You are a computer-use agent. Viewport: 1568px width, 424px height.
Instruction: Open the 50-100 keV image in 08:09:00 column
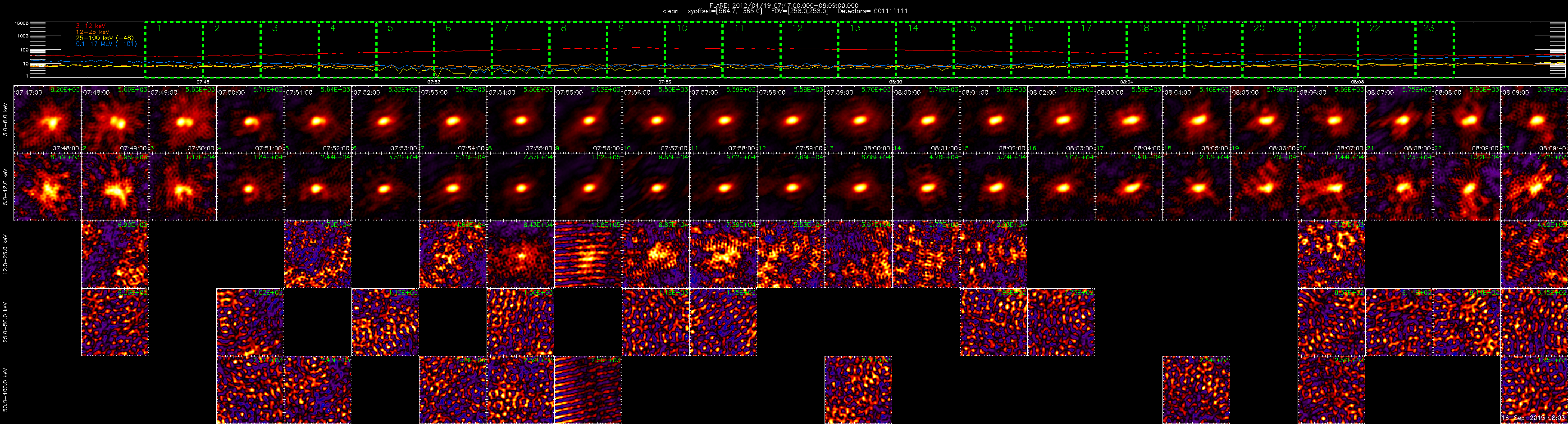pos(1534,389)
